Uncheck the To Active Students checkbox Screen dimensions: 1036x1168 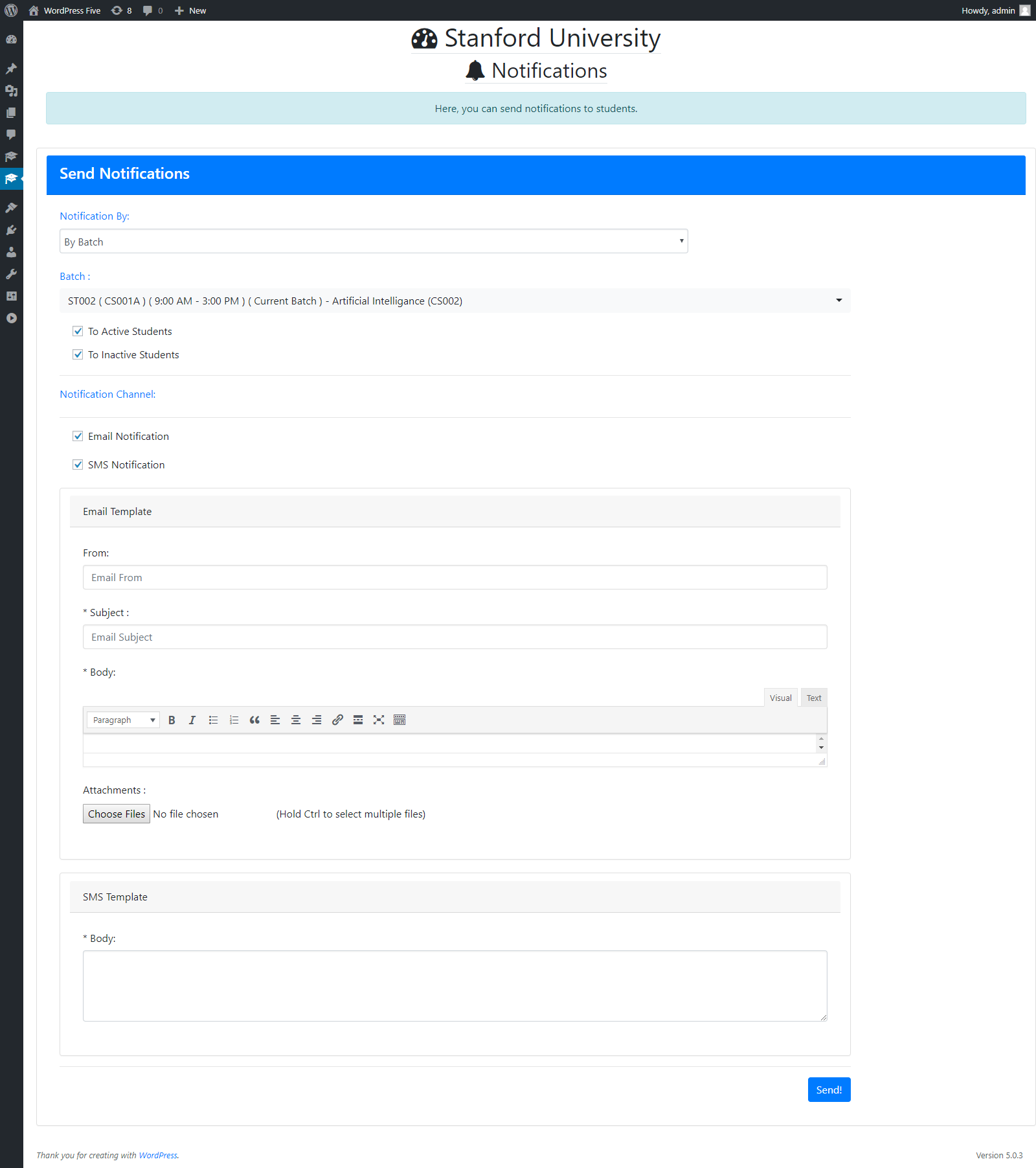(78, 331)
